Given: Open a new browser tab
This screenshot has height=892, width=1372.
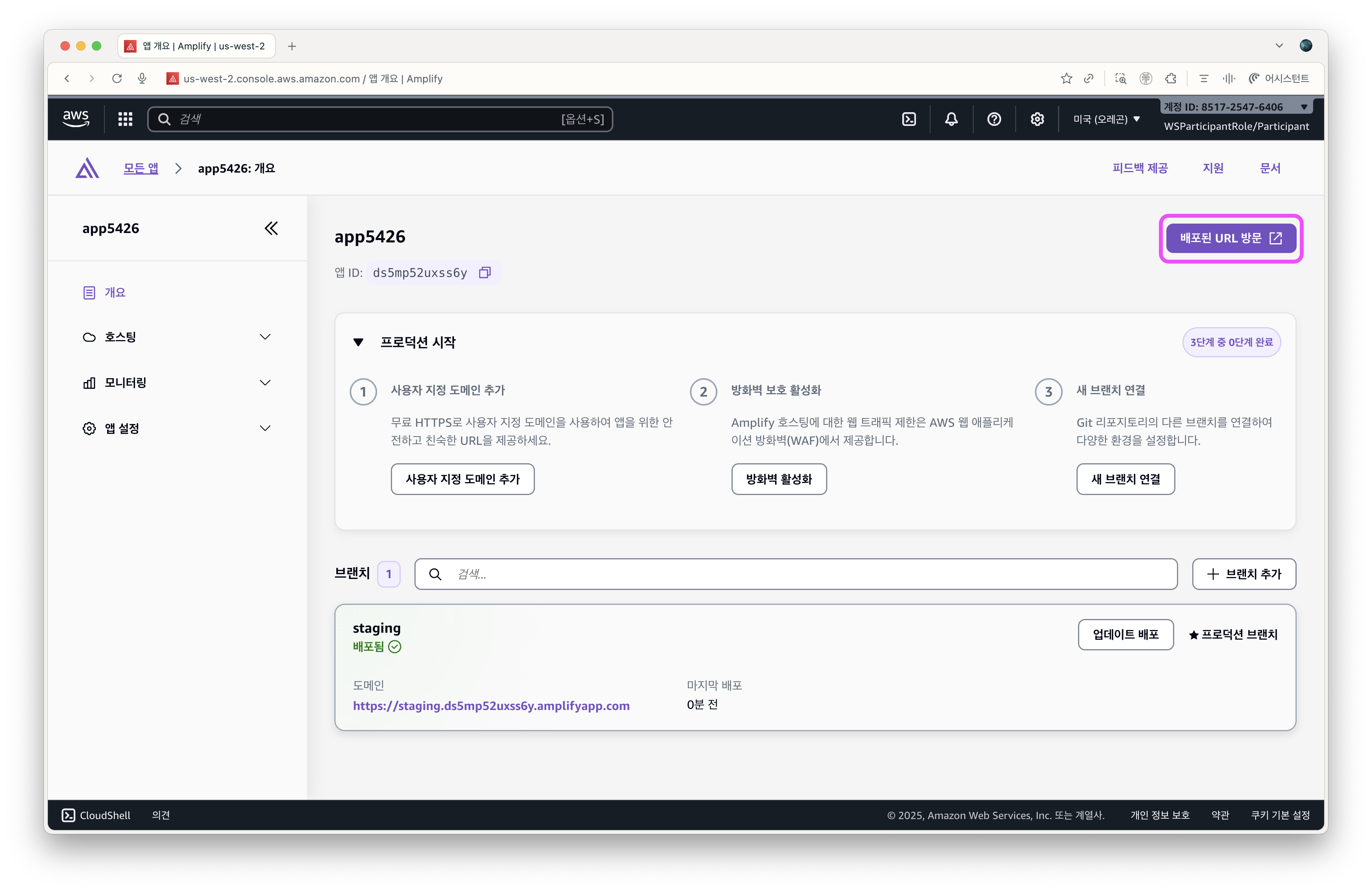Looking at the screenshot, I should click(292, 46).
